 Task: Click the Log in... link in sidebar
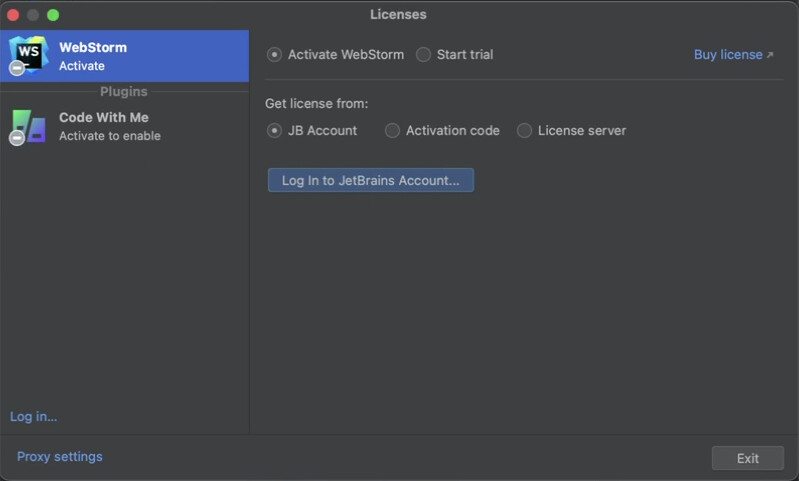tap(34, 417)
